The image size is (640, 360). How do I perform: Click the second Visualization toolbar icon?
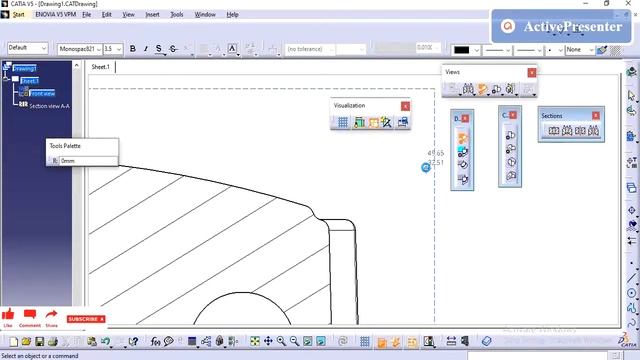tap(359, 122)
